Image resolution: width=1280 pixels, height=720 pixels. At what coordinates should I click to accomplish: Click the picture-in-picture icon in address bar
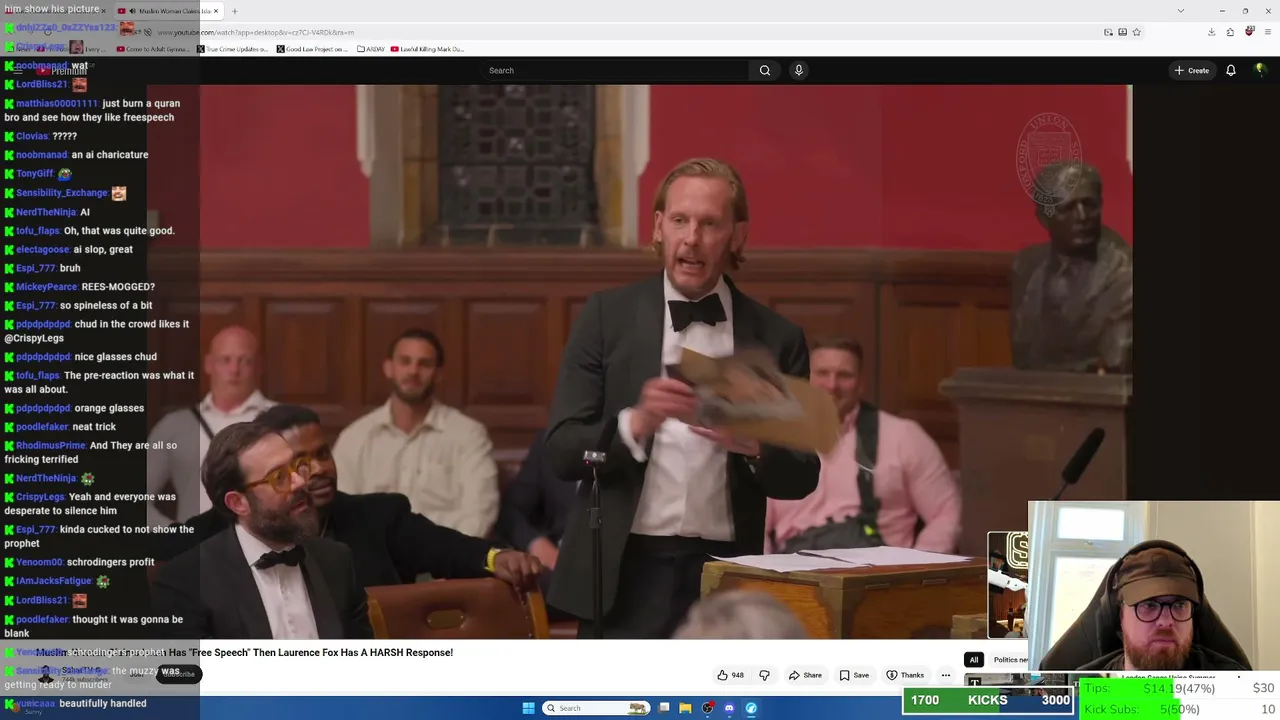point(1108,32)
